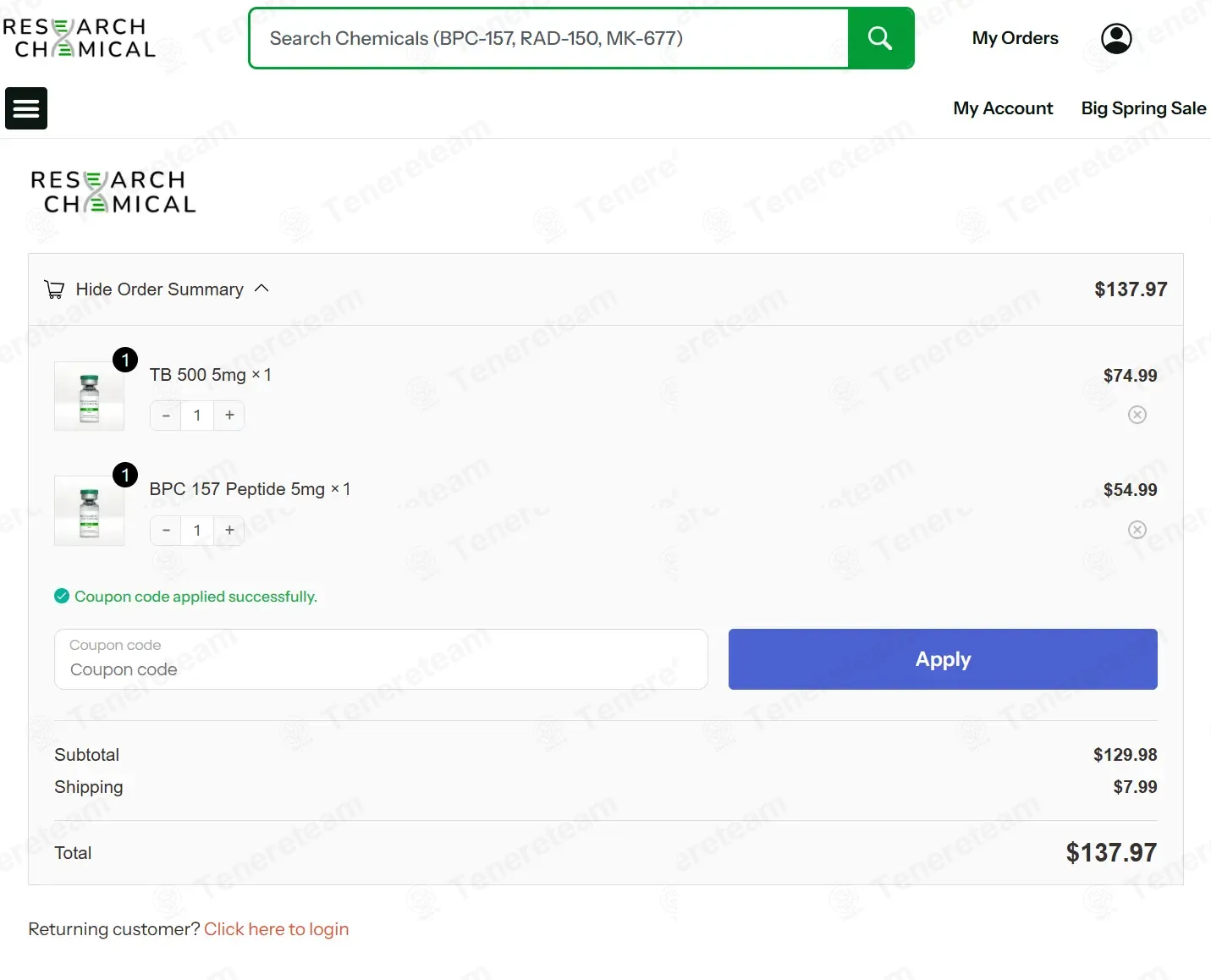The image size is (1211, 980).
Task: Open the hamburger menu
Action: click(26, 108)
